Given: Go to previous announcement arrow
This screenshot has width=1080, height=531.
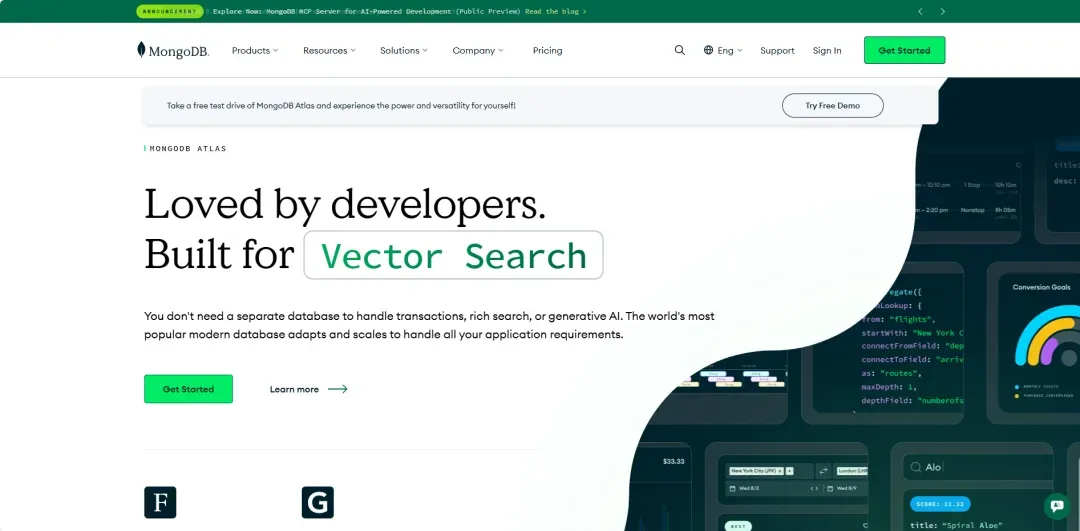Looking at the screenshot, I should click(920, 11).
